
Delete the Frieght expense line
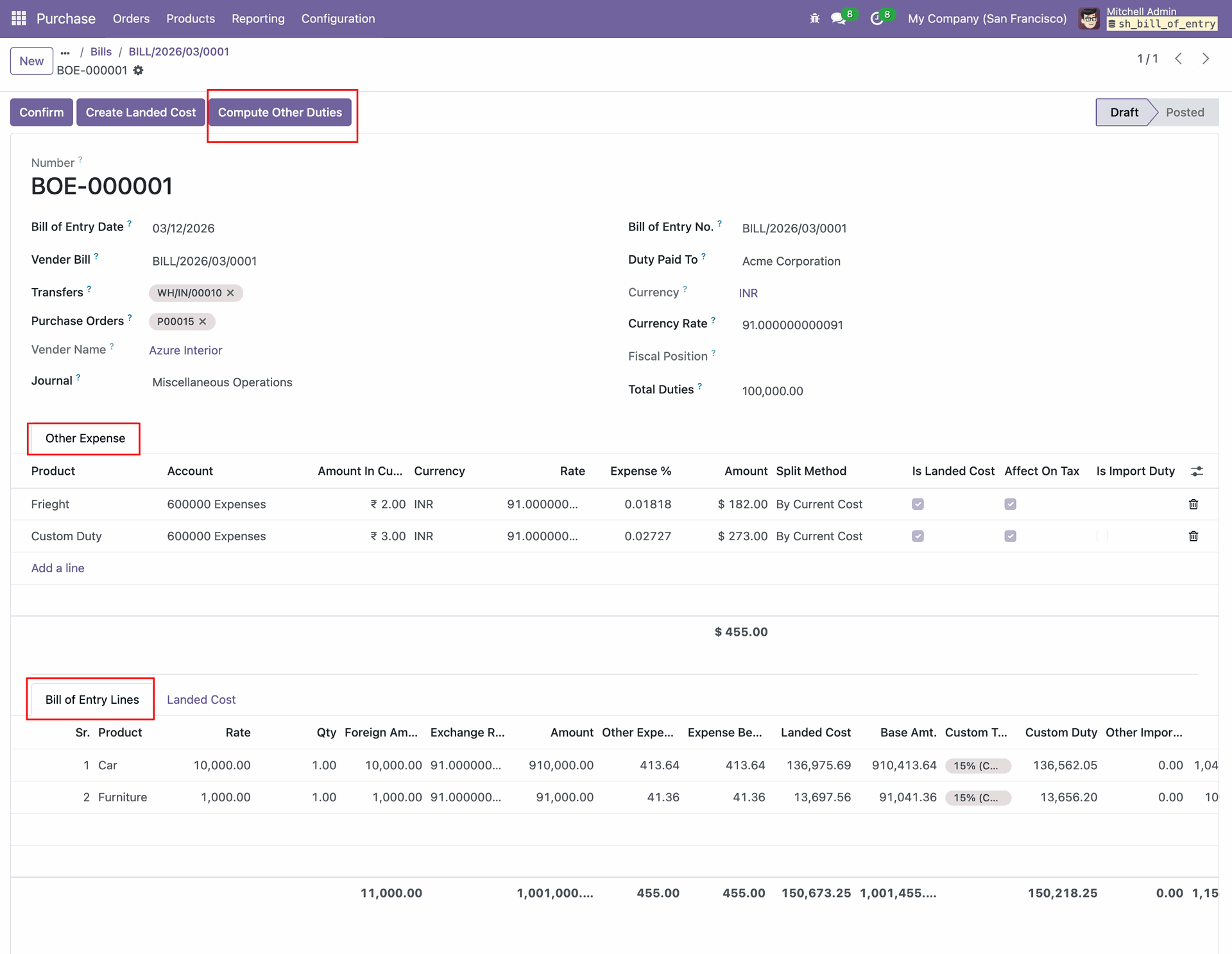coord(1193,504)
